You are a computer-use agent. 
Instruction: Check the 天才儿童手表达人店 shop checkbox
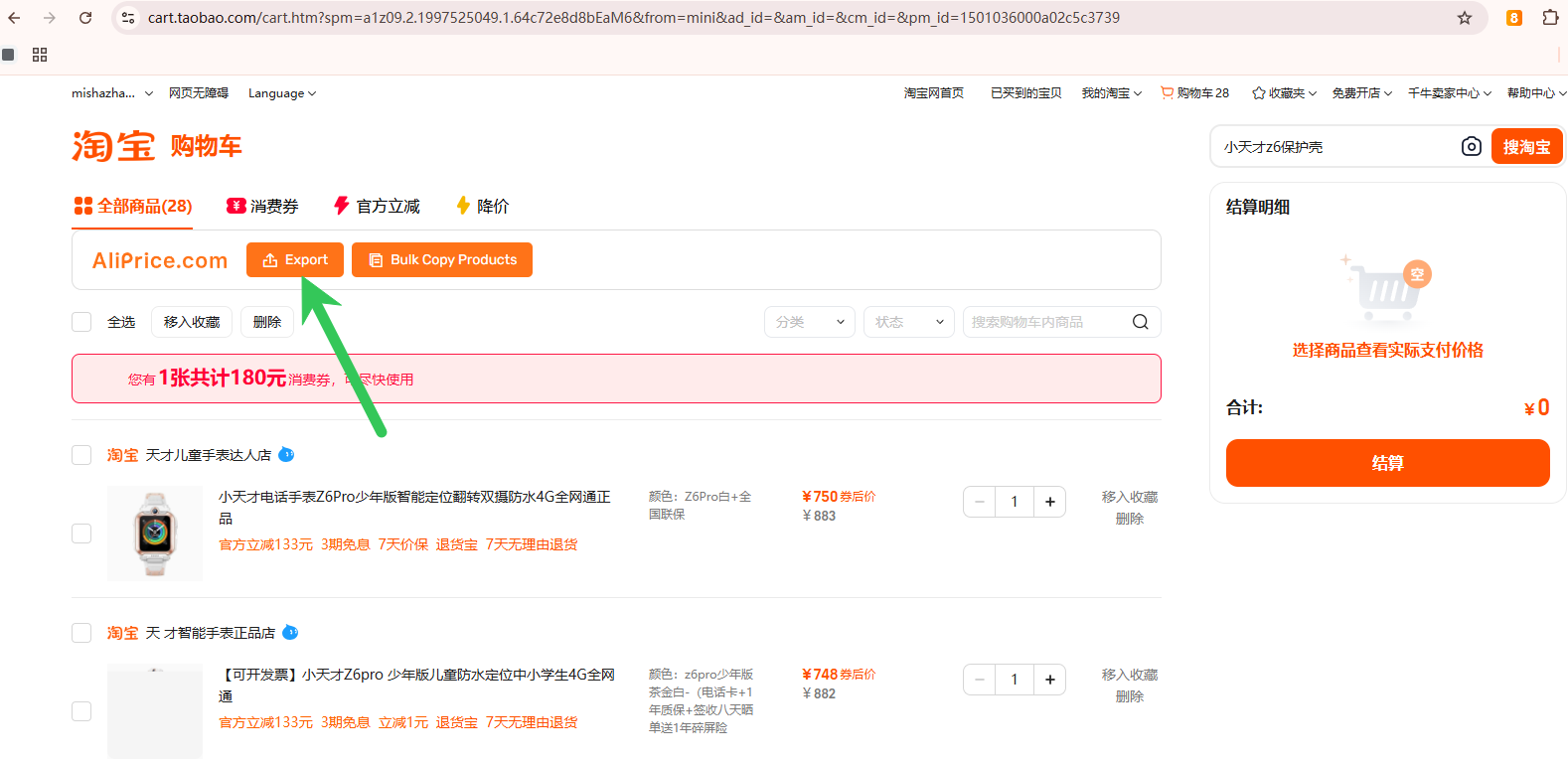coord(81,455)
